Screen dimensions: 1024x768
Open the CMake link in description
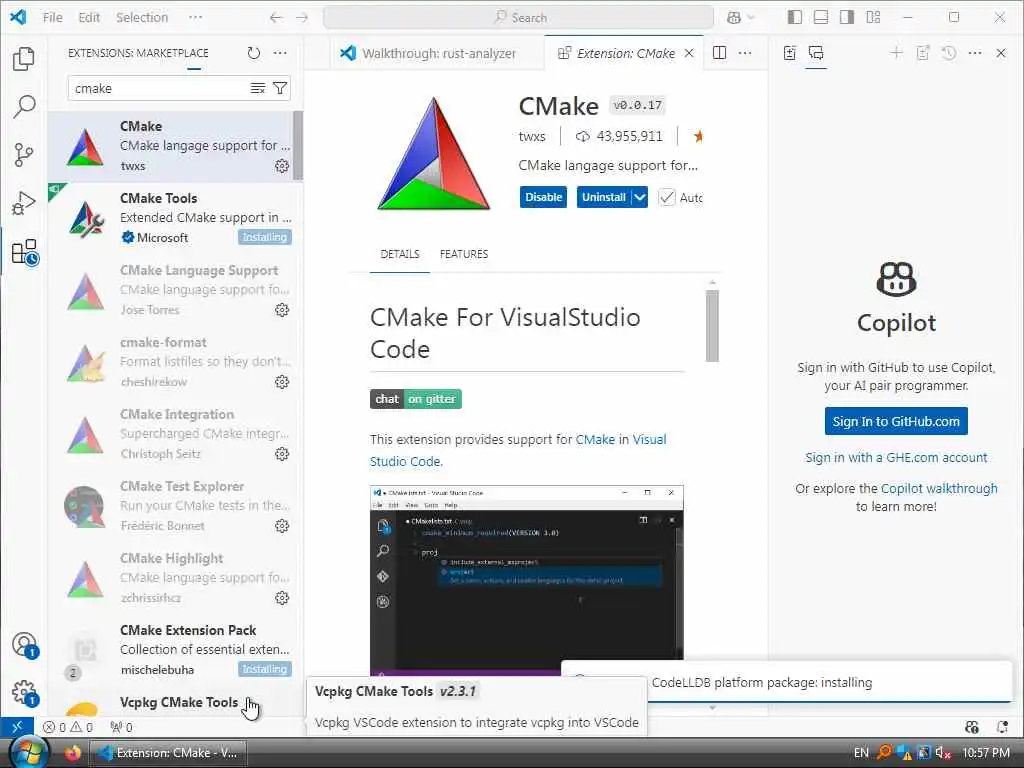pos(595,440)
